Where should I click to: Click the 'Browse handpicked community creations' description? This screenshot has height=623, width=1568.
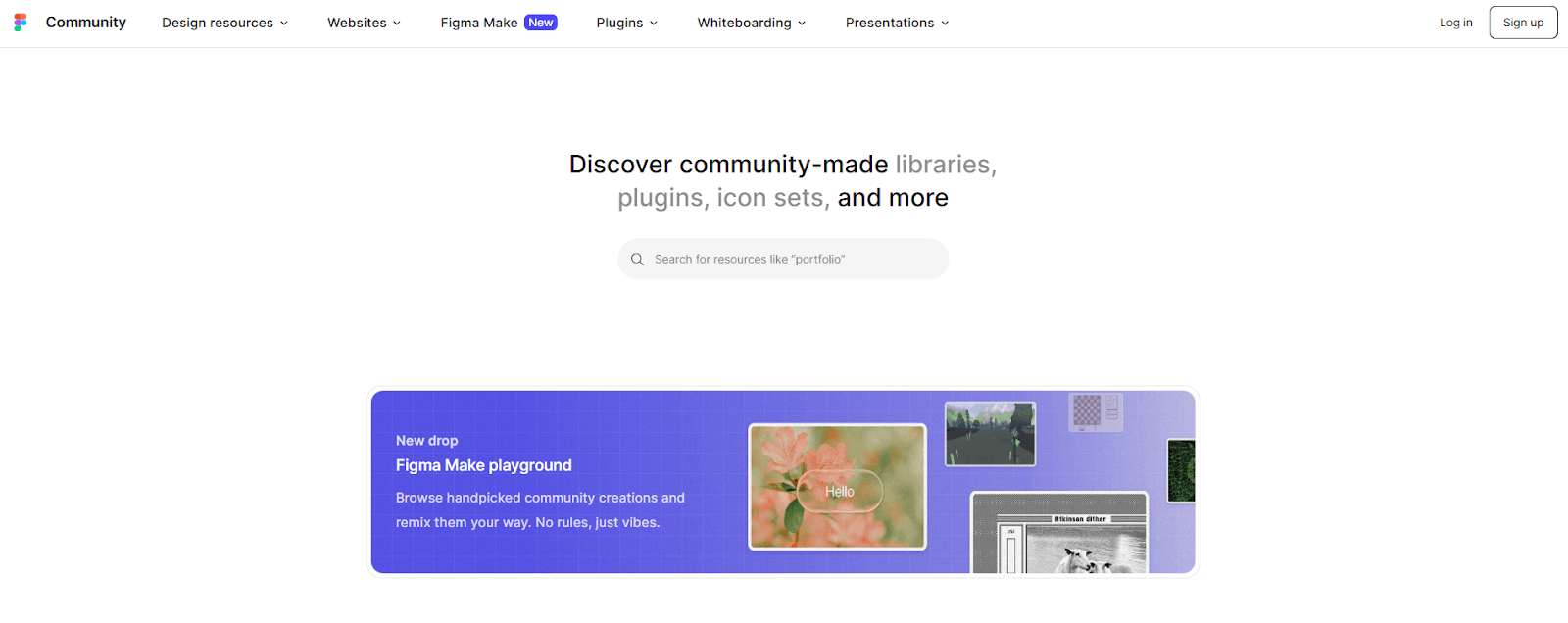click(x=540, y=510)
